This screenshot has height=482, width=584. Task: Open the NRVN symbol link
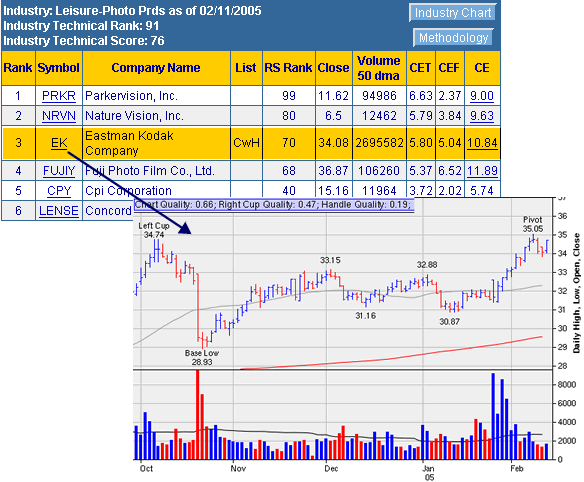click(x=59, y=116)
